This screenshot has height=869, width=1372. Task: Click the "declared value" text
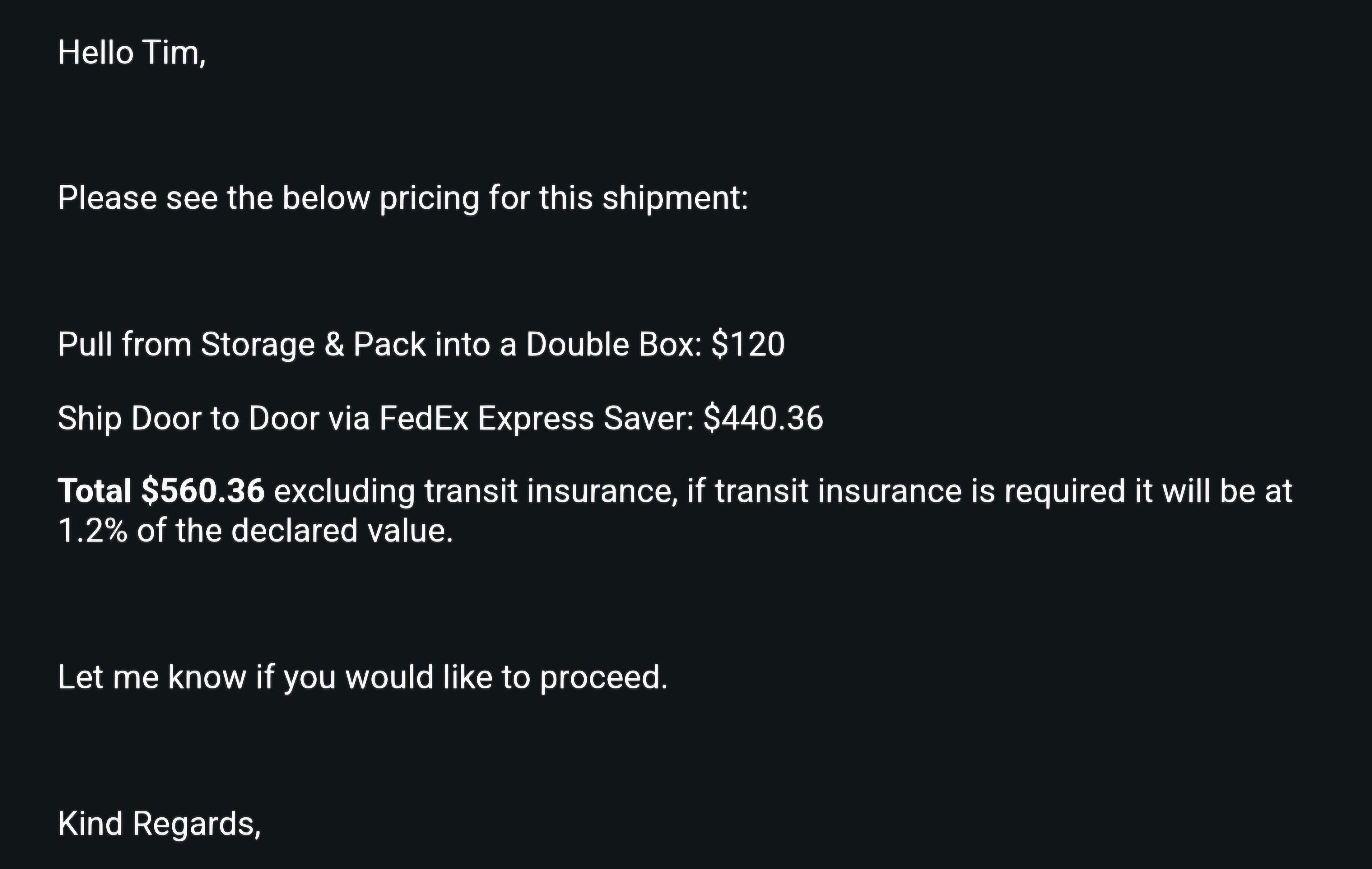[341, 531]
